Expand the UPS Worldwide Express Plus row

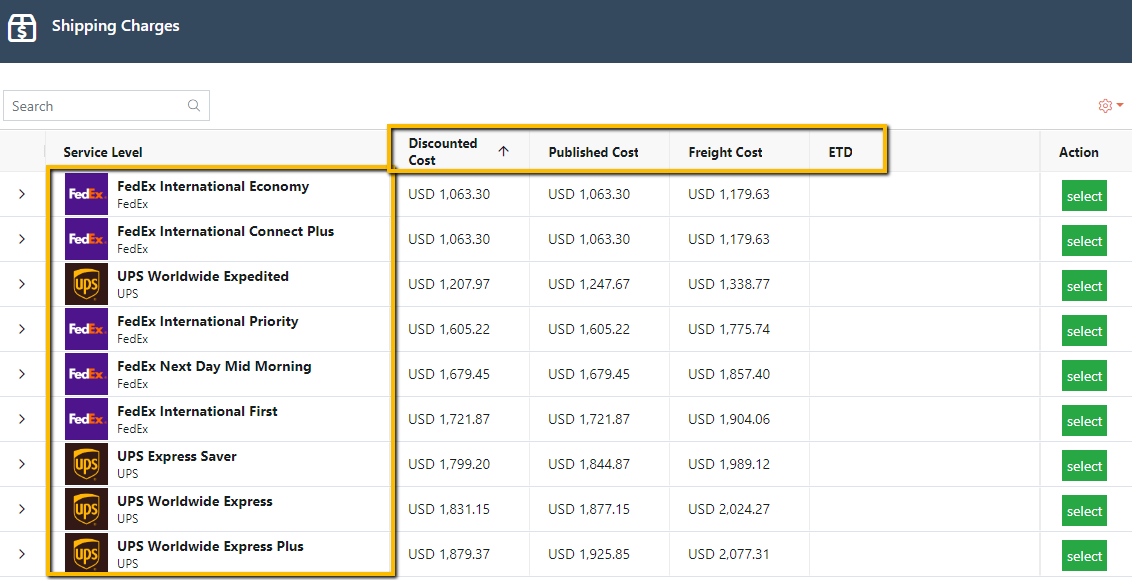point(22,554)
